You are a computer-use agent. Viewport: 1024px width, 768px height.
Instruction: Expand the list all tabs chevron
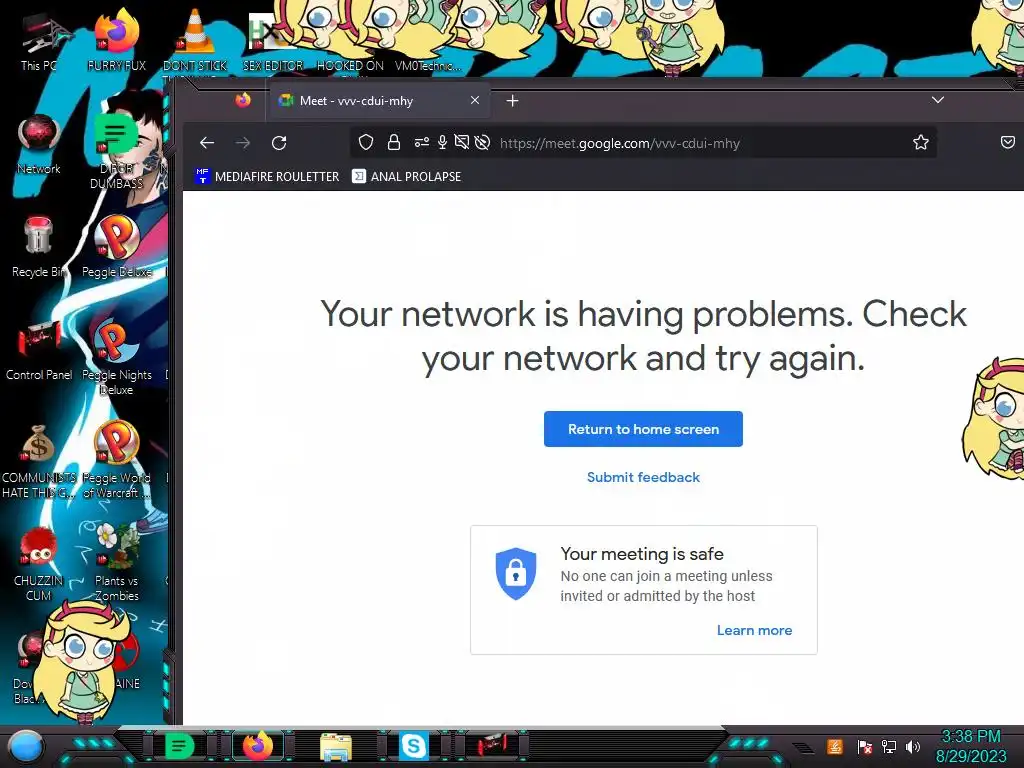click(x=938, y=100)
